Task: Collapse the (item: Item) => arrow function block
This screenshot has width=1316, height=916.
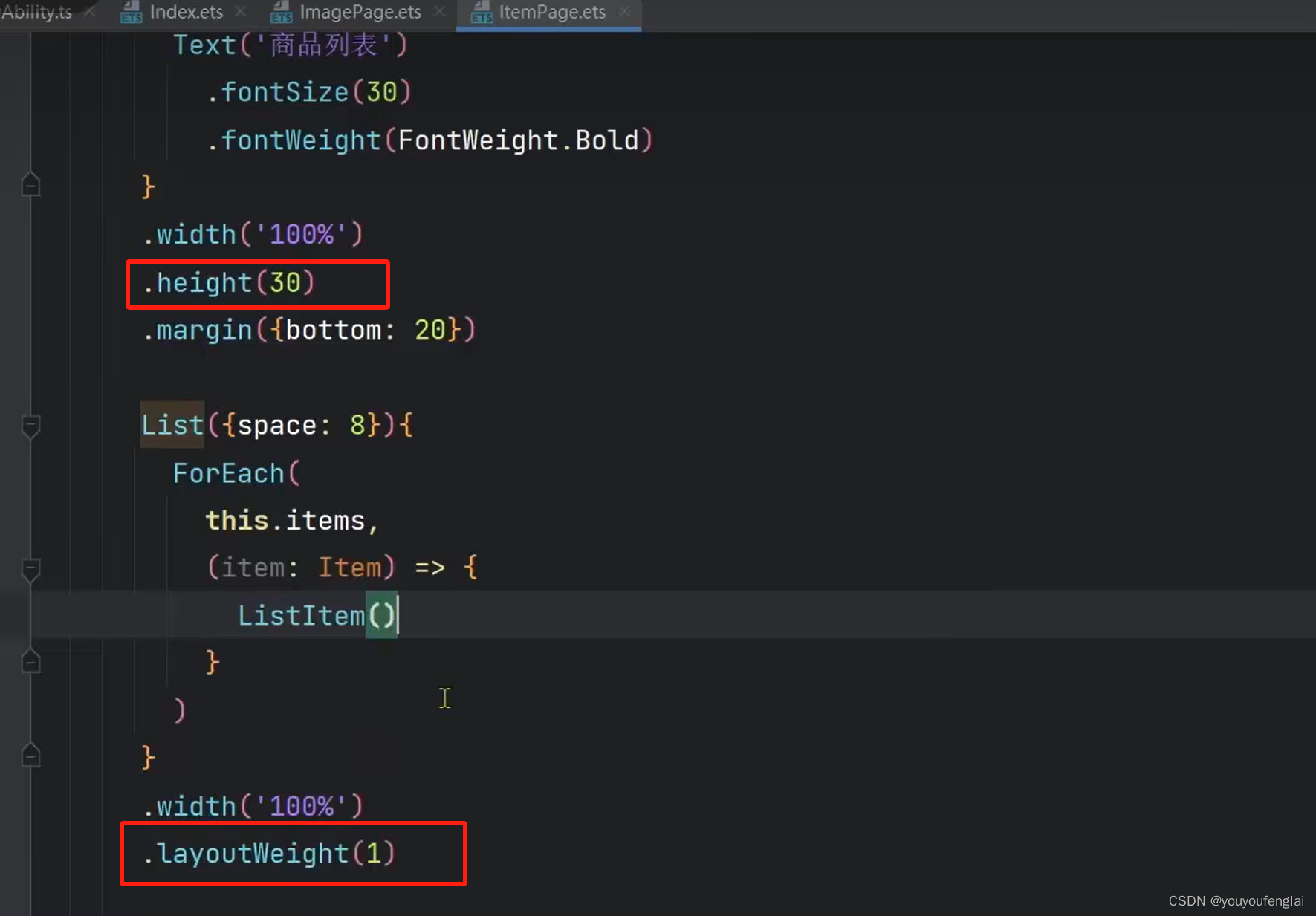Action: (x=30, y=570)
